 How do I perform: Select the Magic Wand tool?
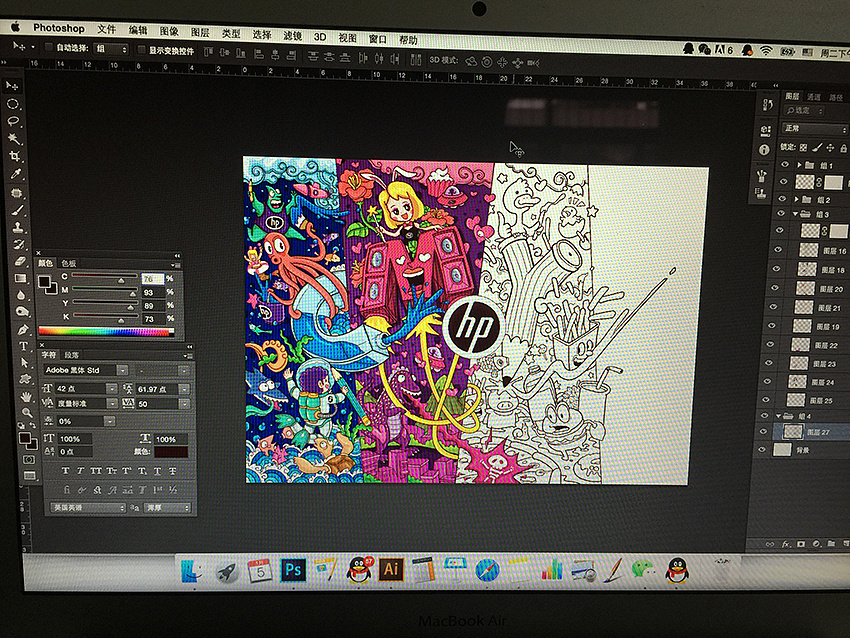15,138
